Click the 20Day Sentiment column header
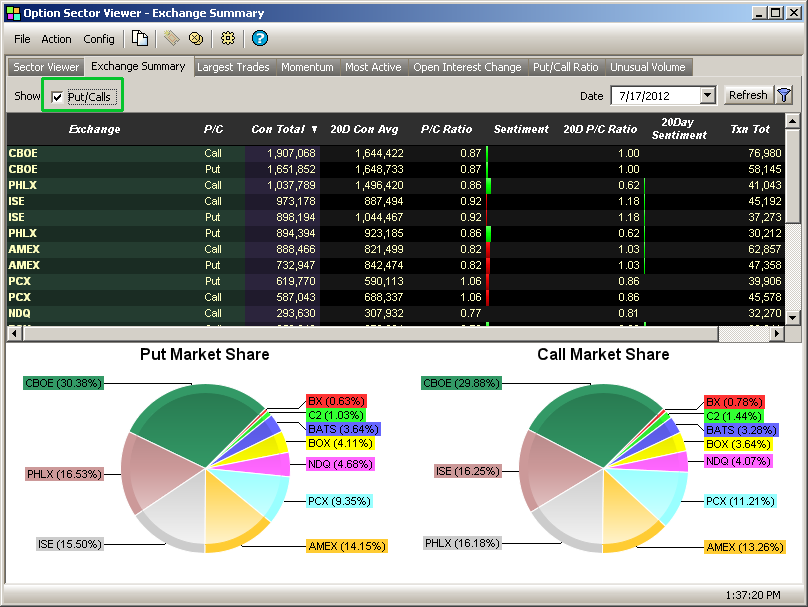The image size is (808, 607). pos(679,129)
